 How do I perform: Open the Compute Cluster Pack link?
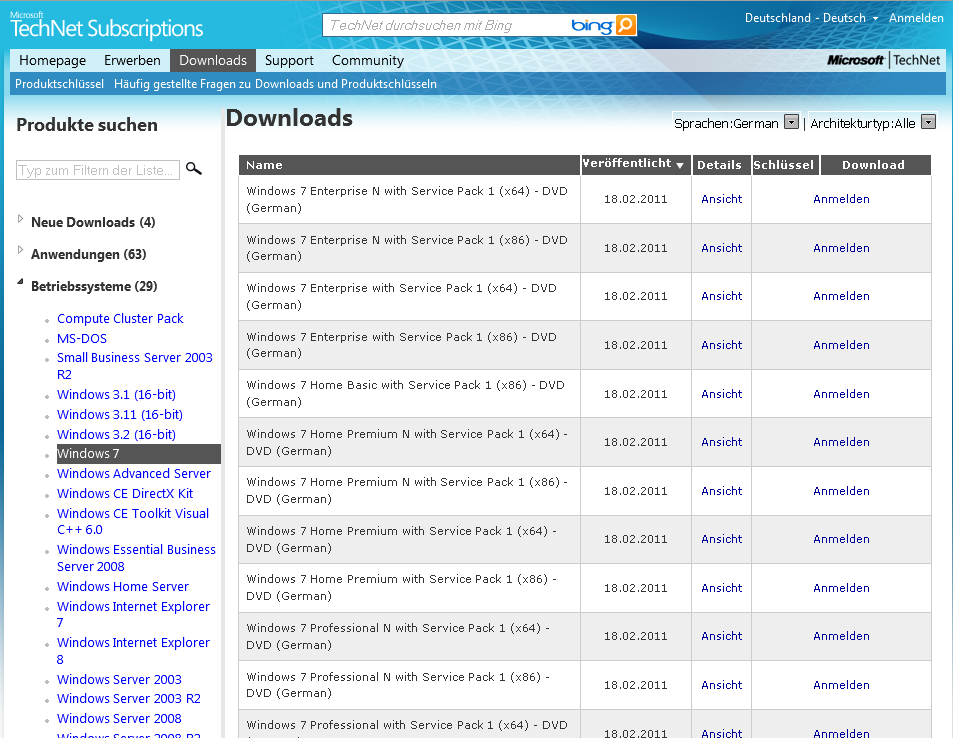click(120, 319)
